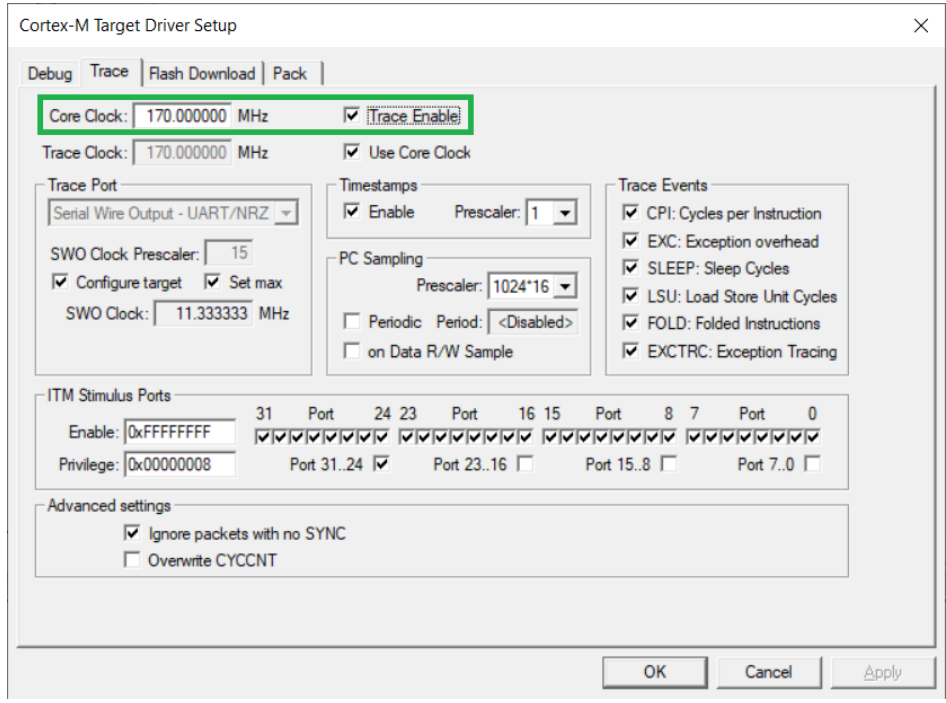Check Port 23..16 privilege checkbox
The image size is (946, 703).
[x=525, y=463]
